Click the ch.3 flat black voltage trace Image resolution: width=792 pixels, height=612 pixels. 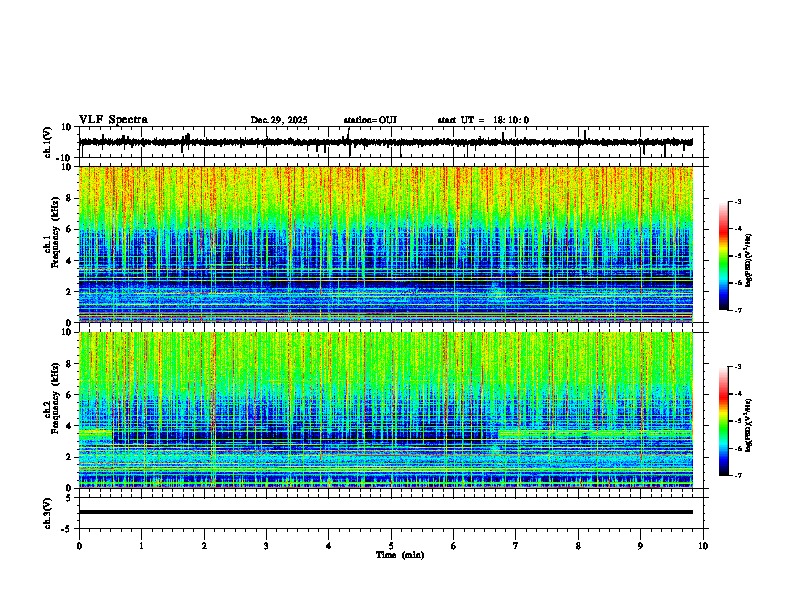coord(386,512)
